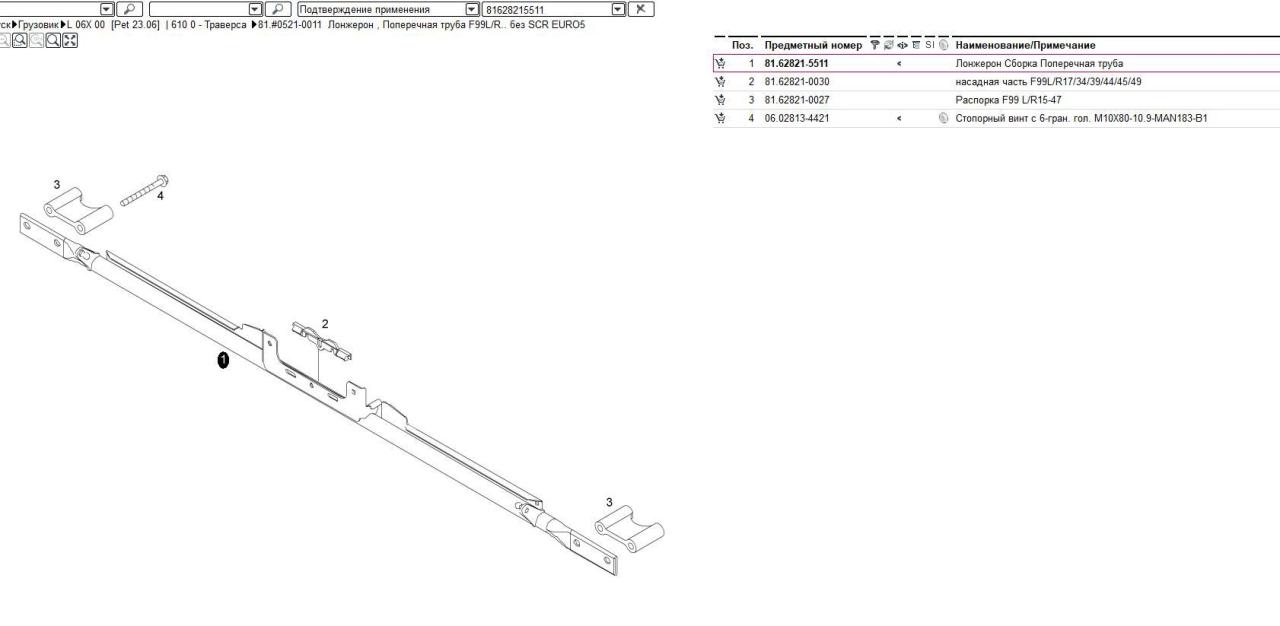Click the leftmost magnifier search button
Screen dimensions: 1280x626
pyautogui.click(x=130, y=9)
